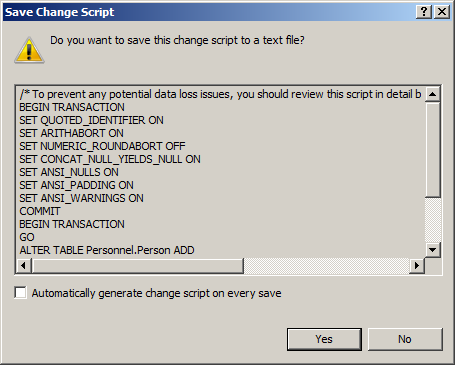Click the Save Change Script title bar
The height and width of the screenshot is (365, 455).
[208, 12]
